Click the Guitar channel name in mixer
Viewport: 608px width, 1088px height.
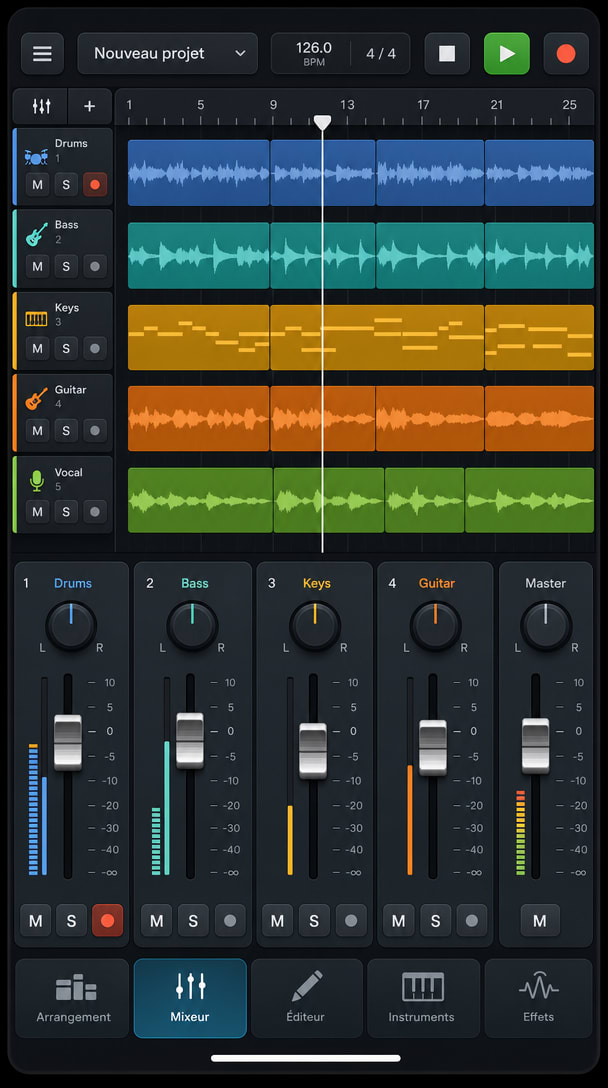coord(437,584)
